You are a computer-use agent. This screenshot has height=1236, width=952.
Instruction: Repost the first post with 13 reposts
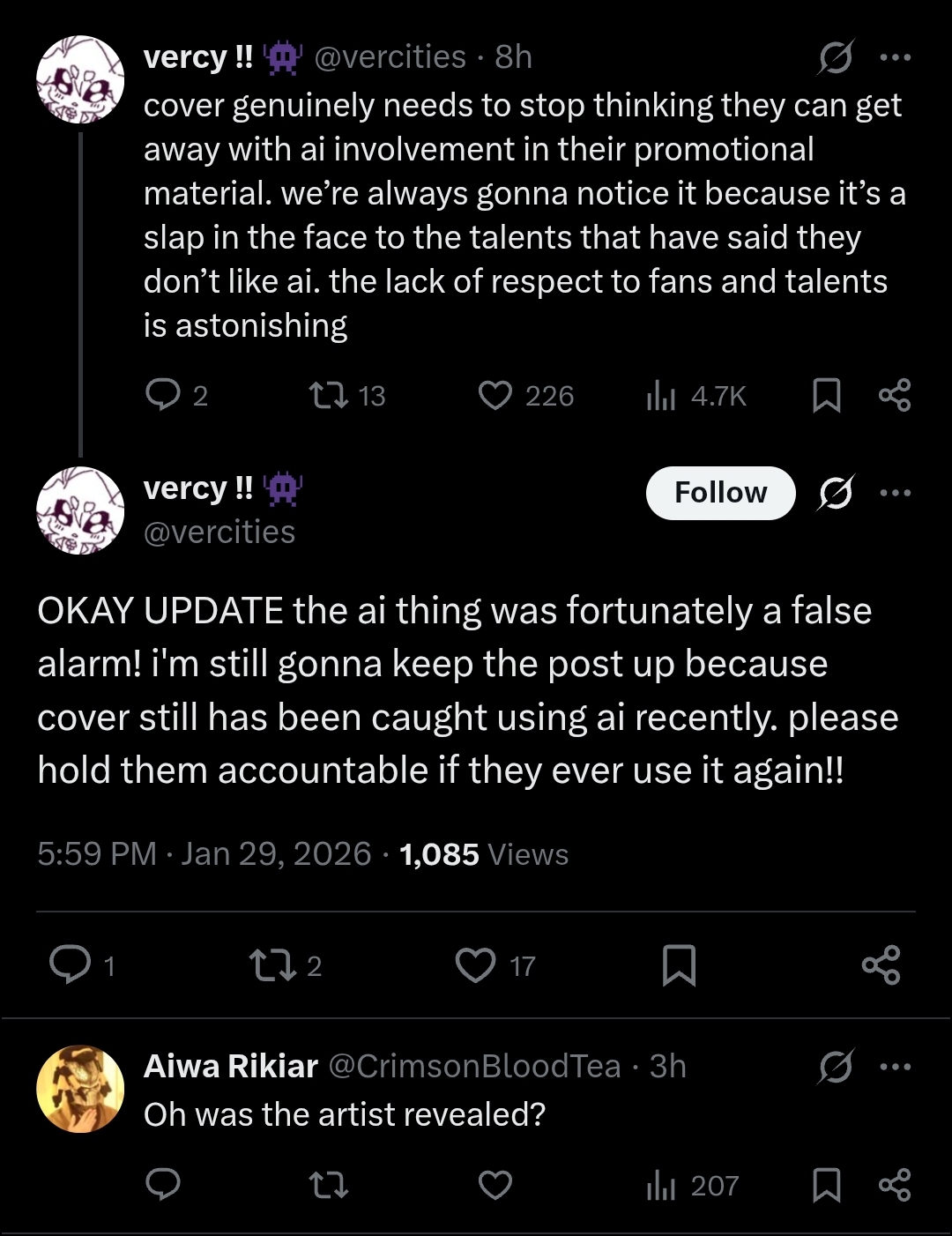click(330, 396)
